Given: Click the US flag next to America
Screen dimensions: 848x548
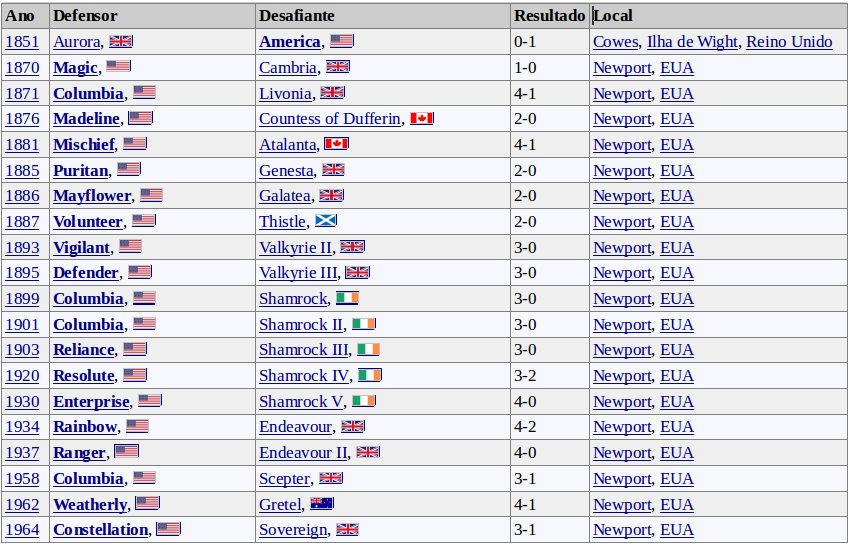Looking at the screenshot, I should click(342, 41).
